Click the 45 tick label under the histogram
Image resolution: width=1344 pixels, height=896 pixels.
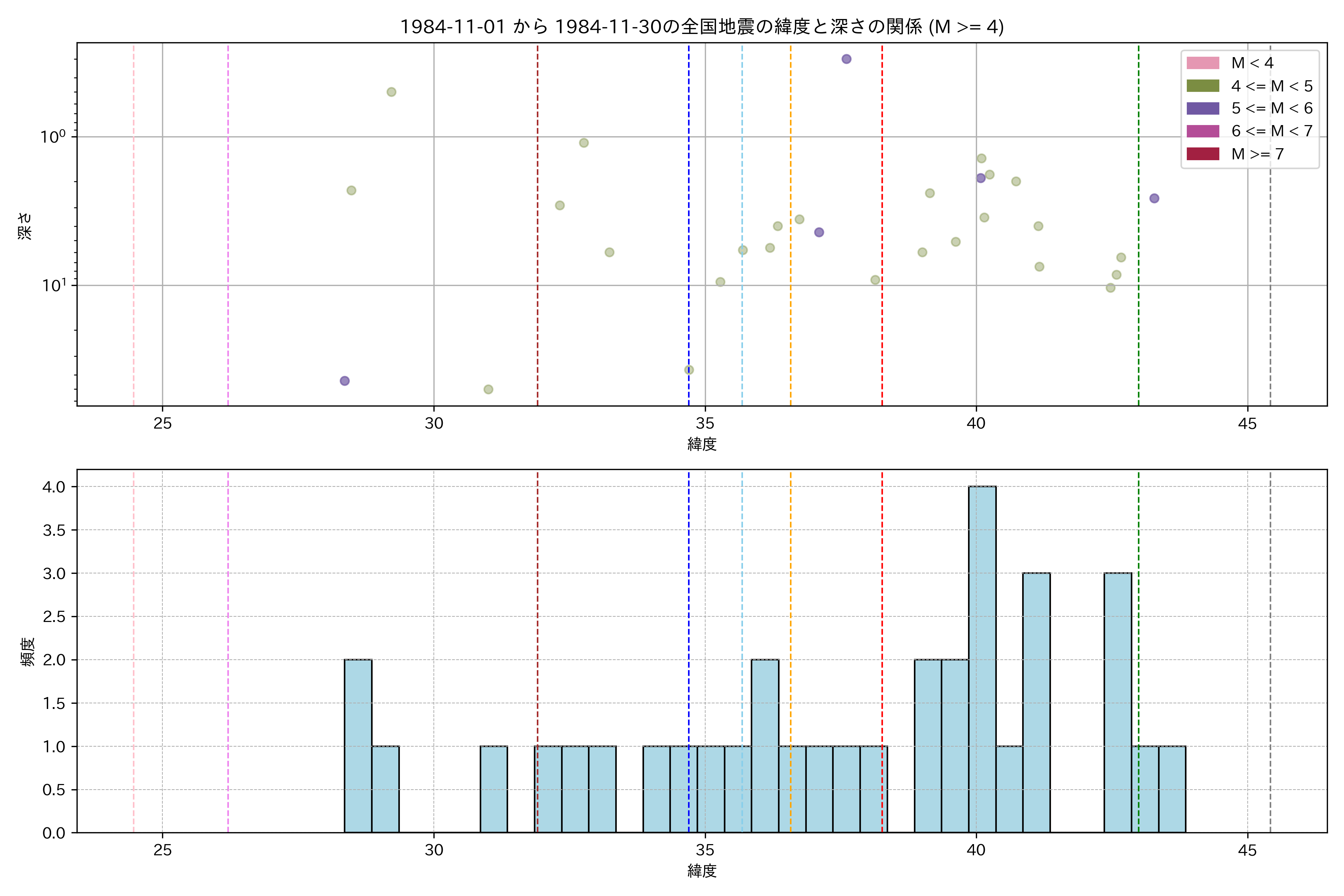(1247, 851)
